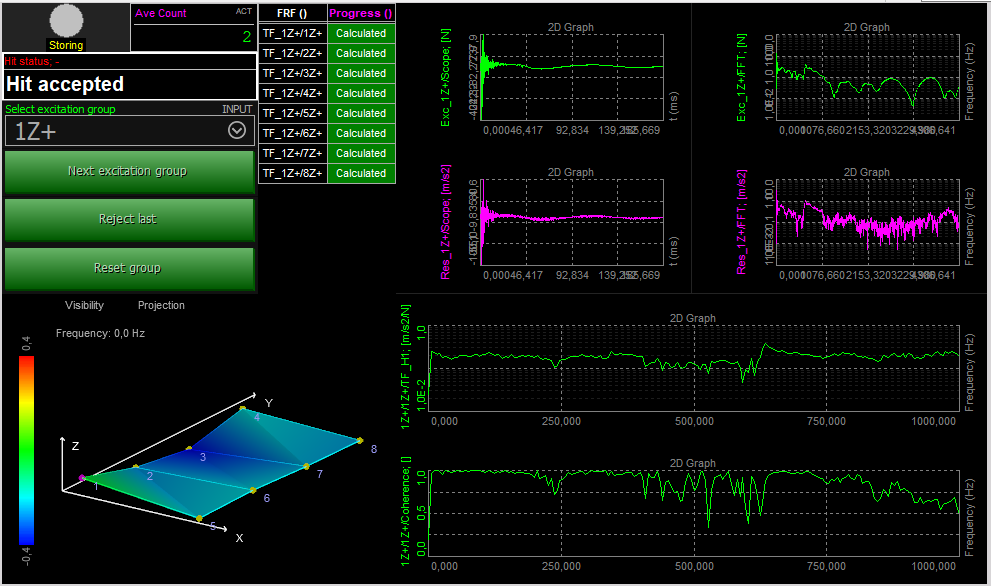The image size is (991, 586).
Task: Click Calculated status for TF_1Z+/8Z+
Action: pyautogui.click(x=361, y=173)
